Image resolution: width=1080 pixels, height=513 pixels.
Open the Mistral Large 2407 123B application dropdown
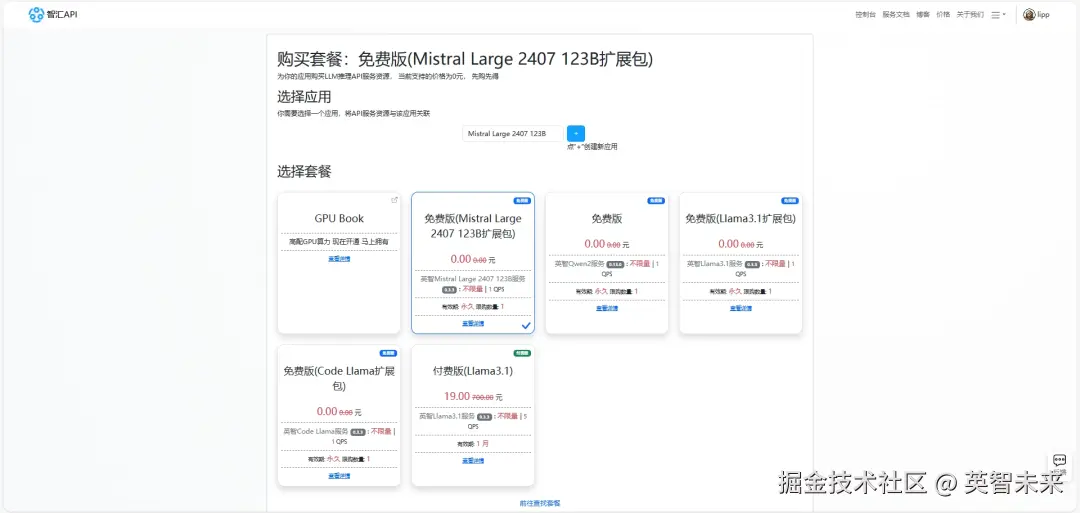coord(512,134)
